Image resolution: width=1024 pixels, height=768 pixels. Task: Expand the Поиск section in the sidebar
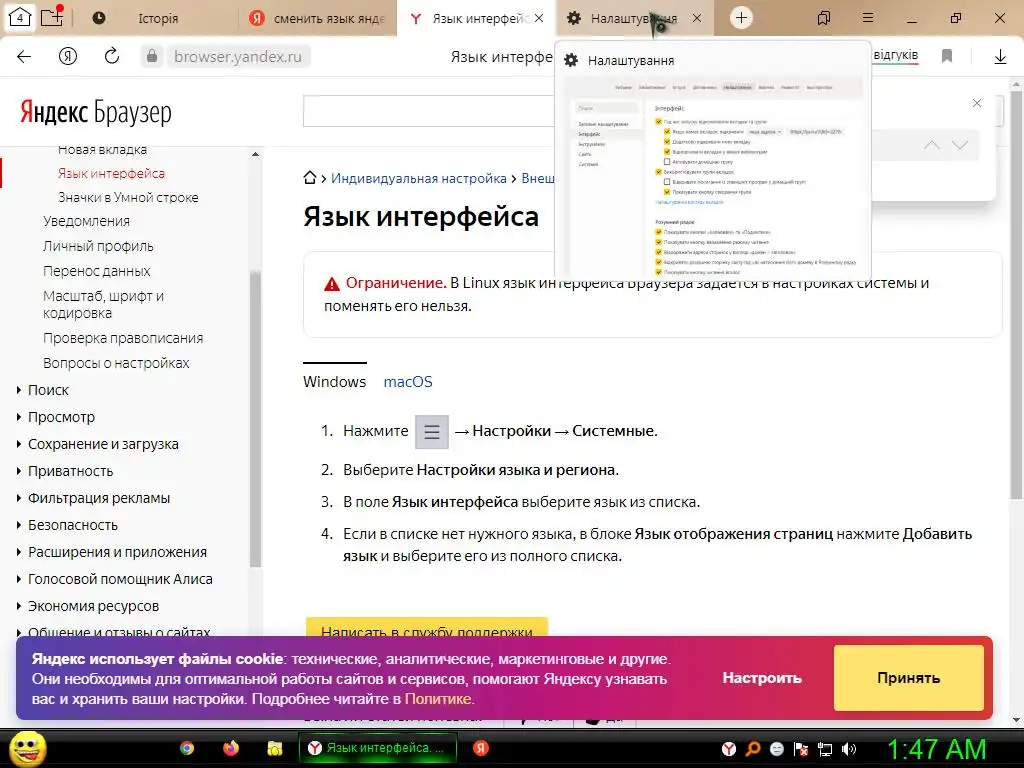pyautogui.click(x=48, y=390)
